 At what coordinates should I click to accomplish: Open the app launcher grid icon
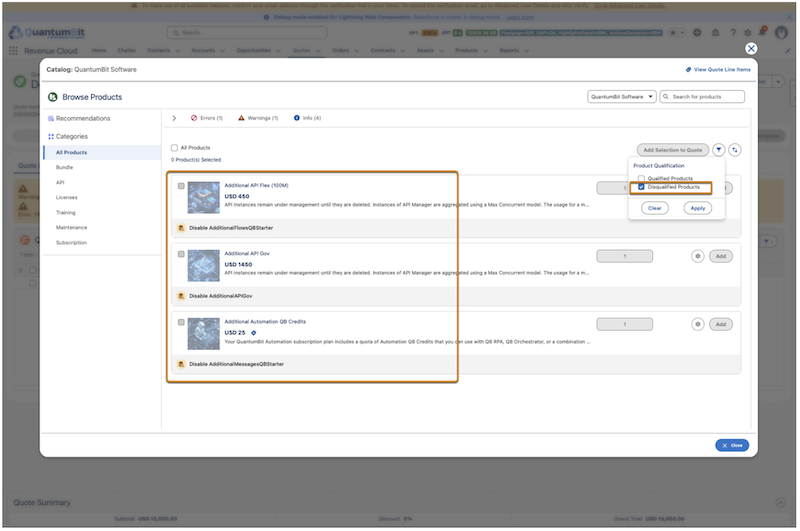13,50
